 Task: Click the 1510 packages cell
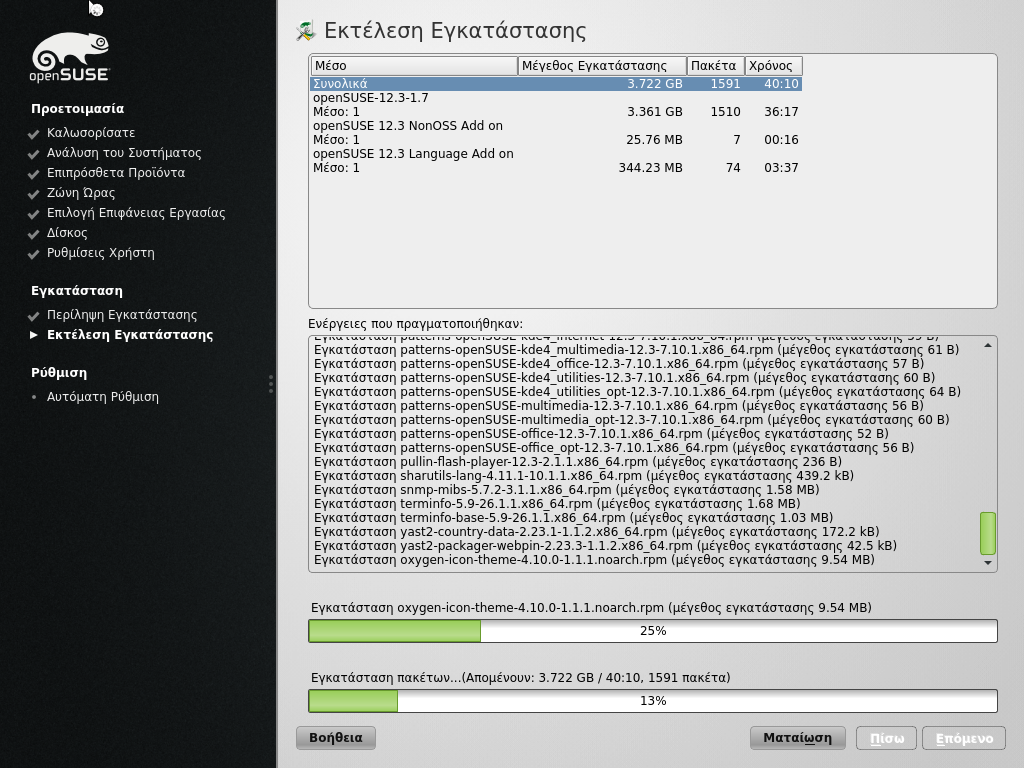[x=726, y=112]
